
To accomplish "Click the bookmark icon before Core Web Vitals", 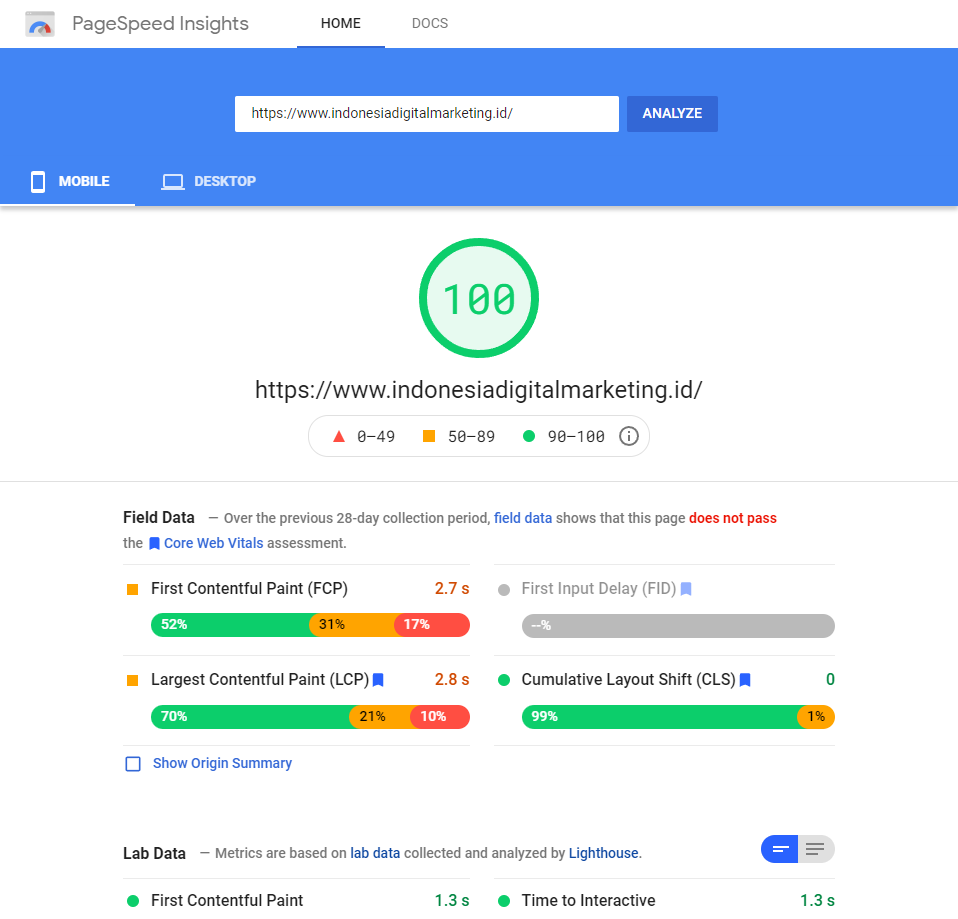I will [x=154, y=544].
